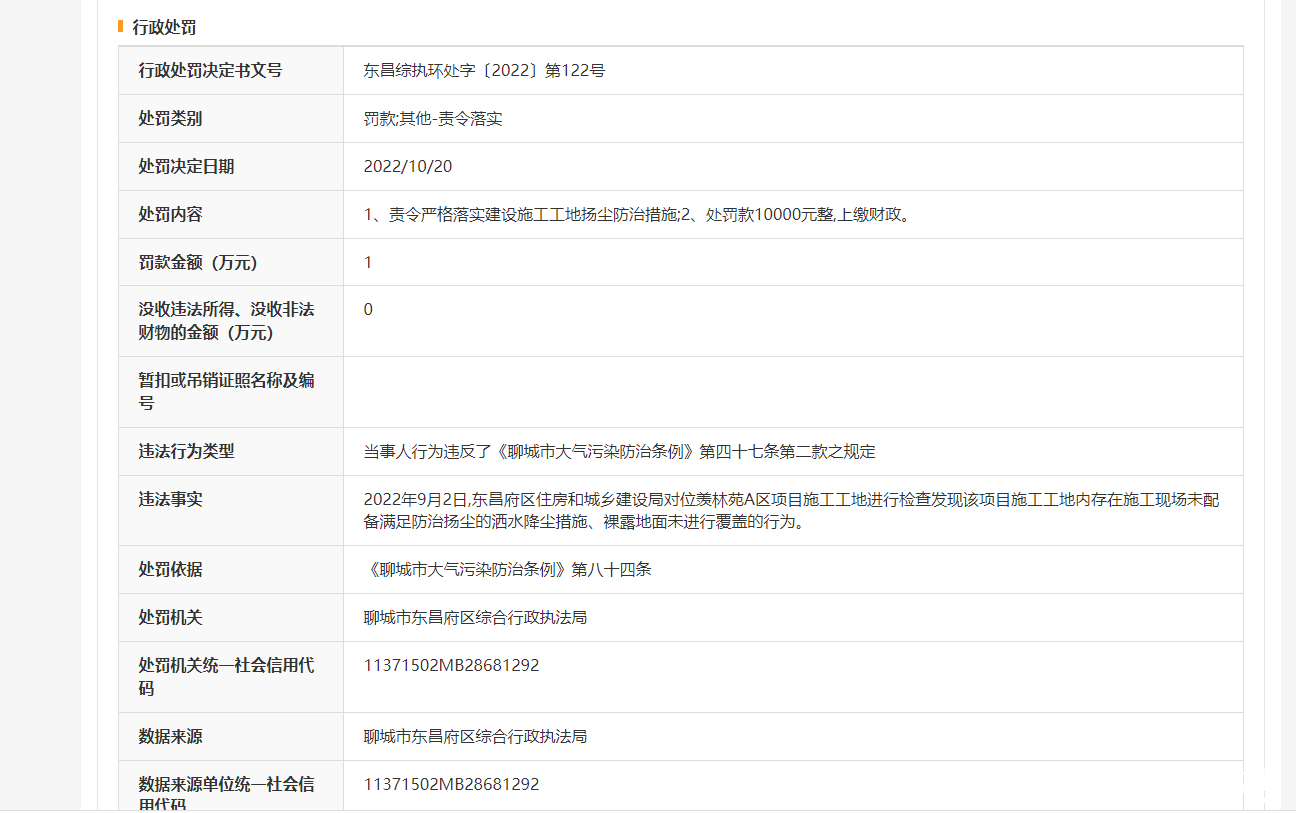Select the 没收违法所得 amount label
Image resolution: width=1296 pixels, height=813 pixels.
point(226,321)
